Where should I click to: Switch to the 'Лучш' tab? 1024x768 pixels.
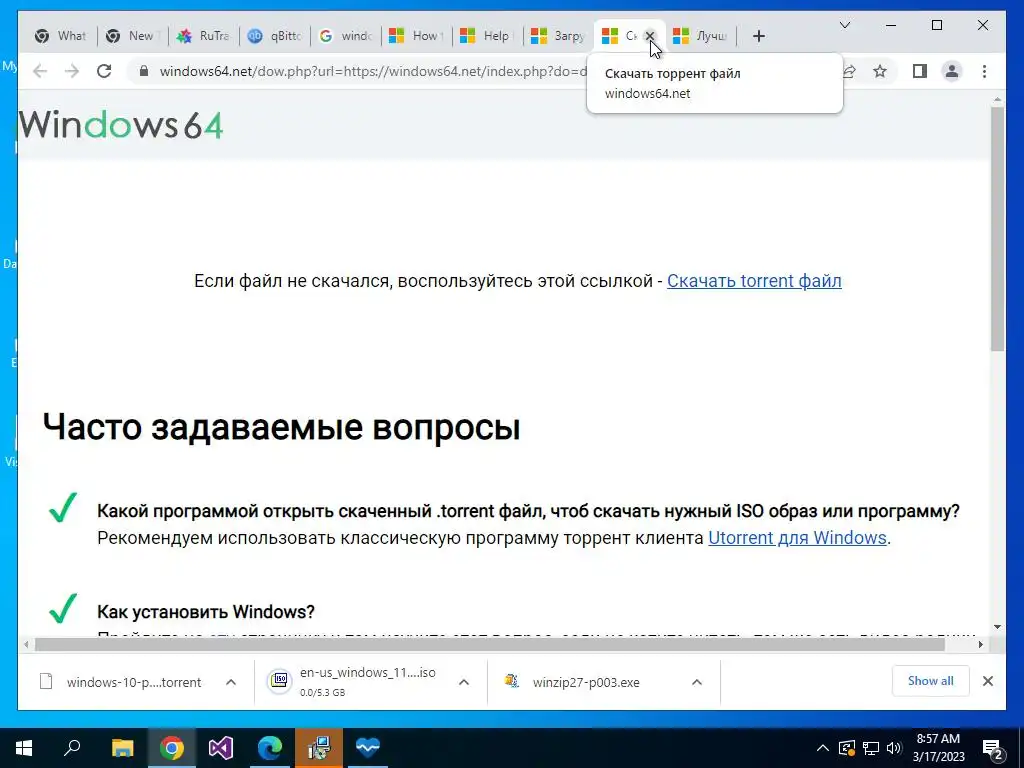pos(701,36)
